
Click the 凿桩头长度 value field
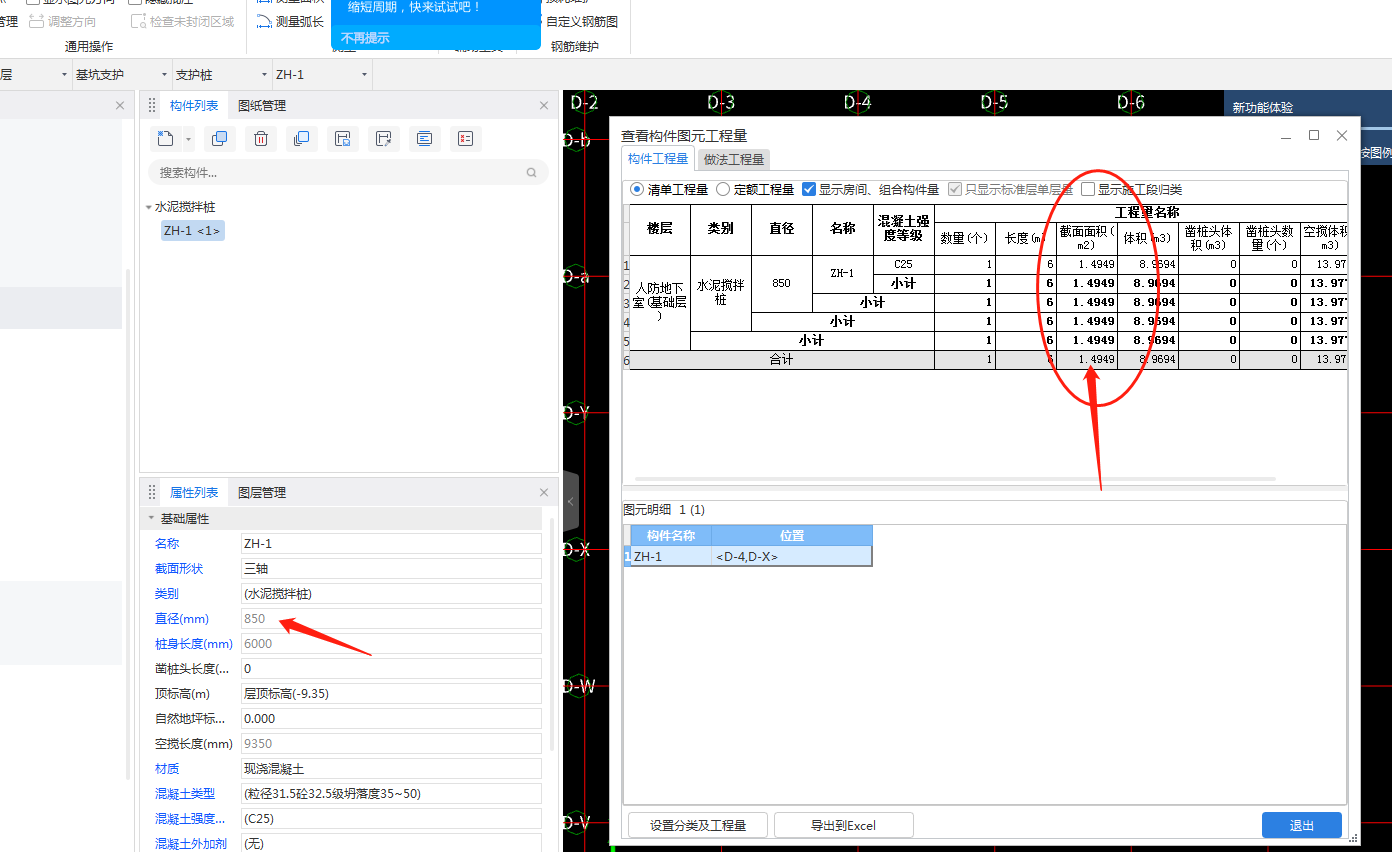(x=391, y=669)
